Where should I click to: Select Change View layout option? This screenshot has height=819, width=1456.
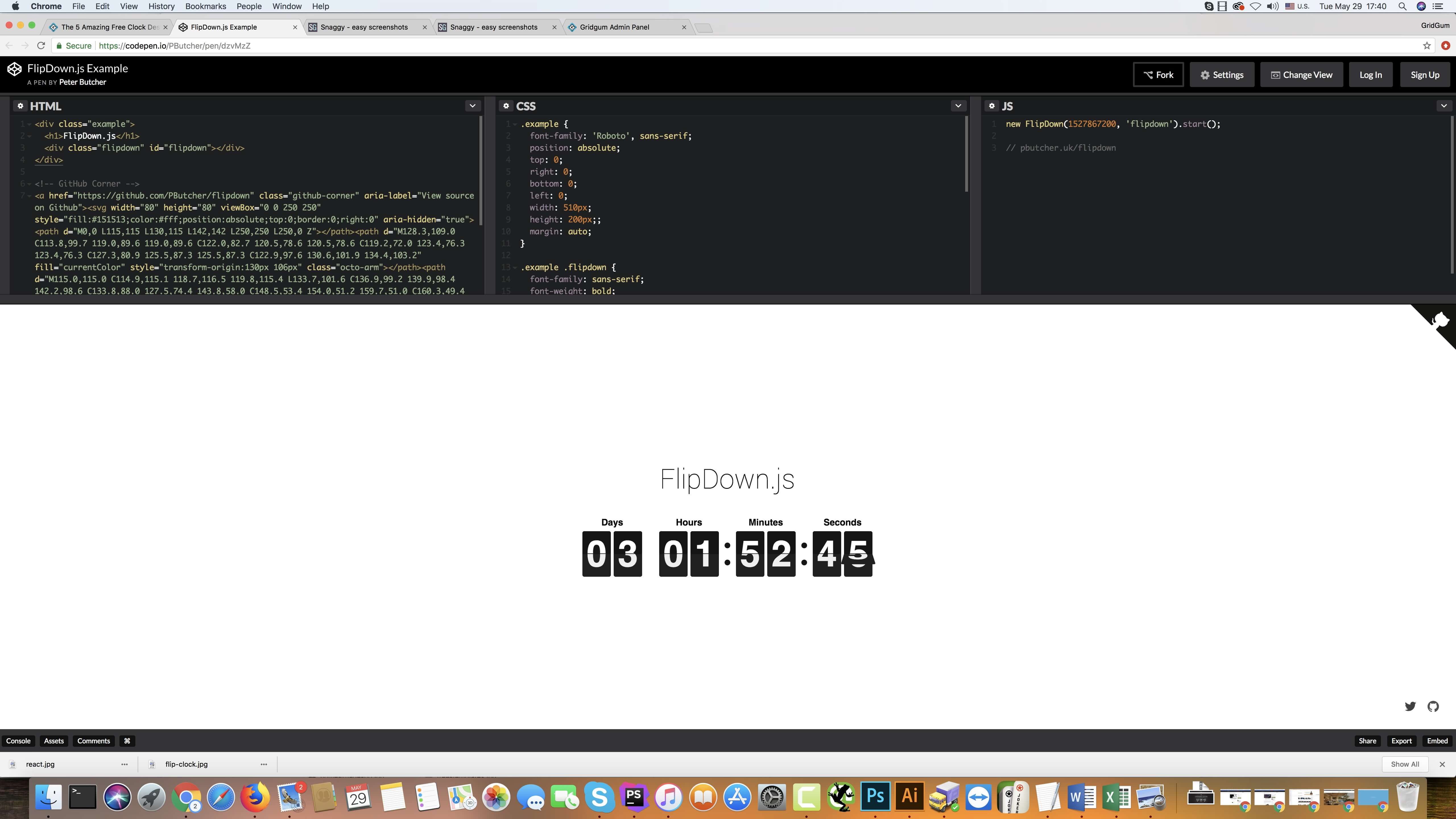point(1302,74)
